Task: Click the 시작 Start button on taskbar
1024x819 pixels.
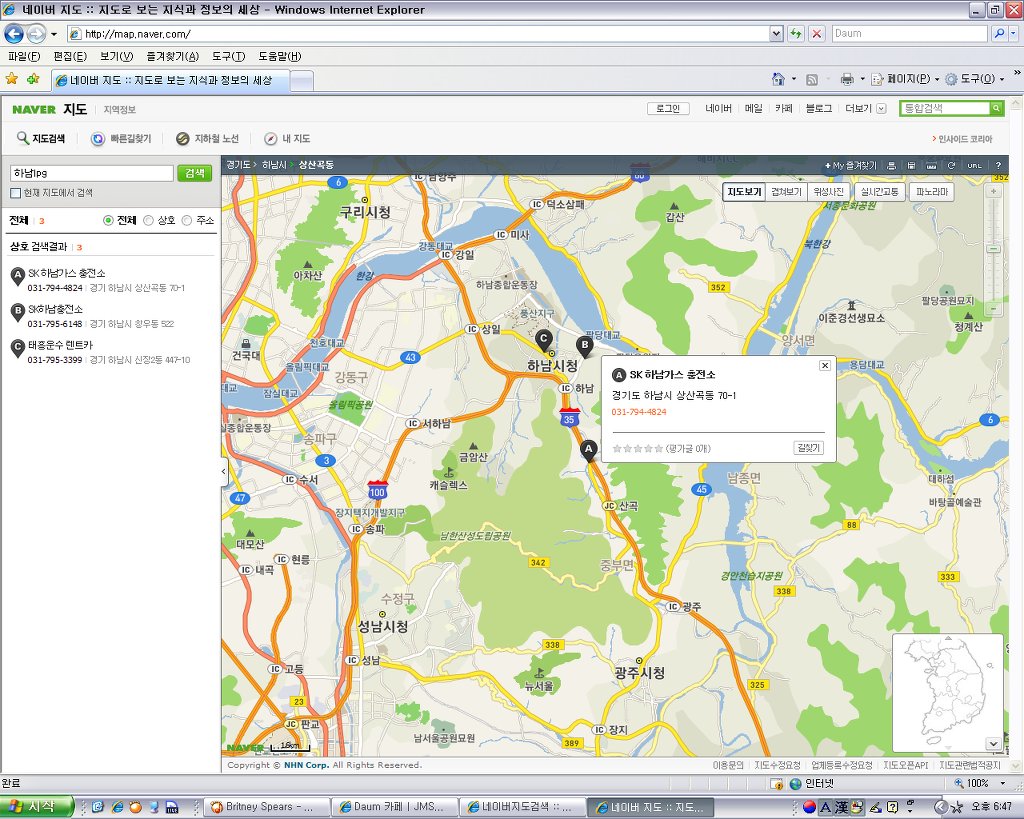Action: (37, 807)
